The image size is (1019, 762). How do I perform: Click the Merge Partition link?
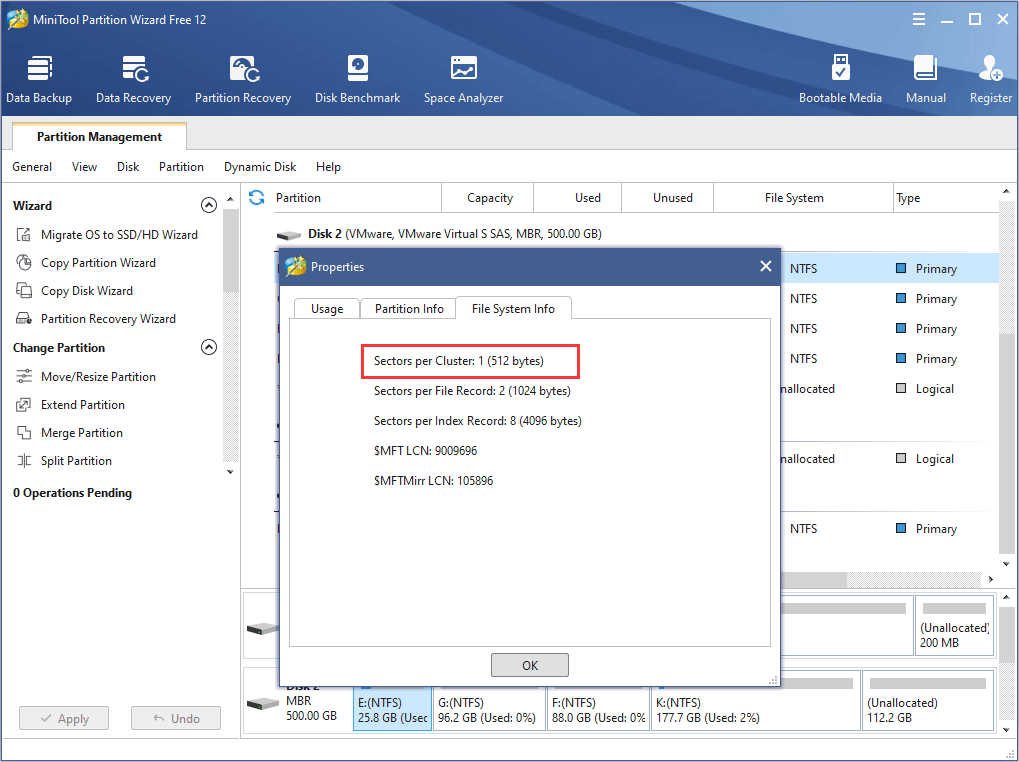tap(81, 433)
